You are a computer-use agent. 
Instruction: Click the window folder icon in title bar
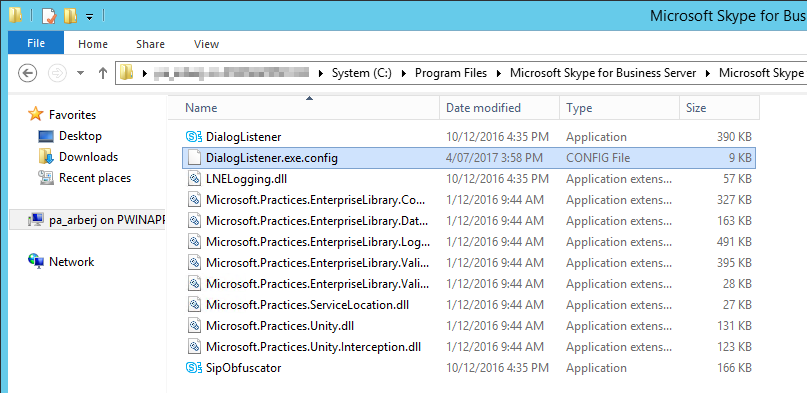15,16
